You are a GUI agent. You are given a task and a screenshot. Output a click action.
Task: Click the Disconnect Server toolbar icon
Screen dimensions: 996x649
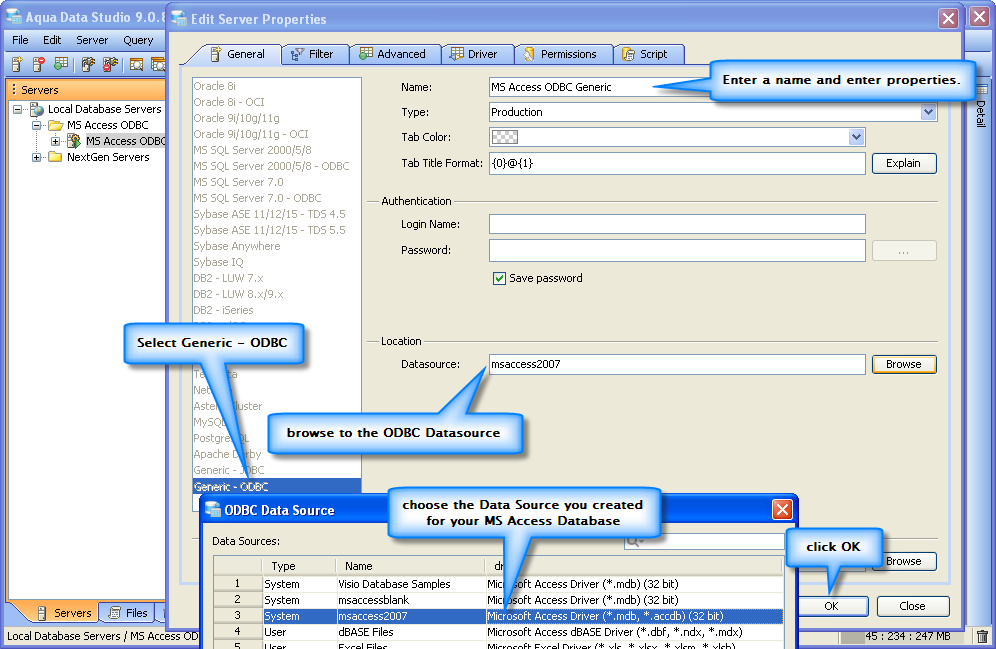coord(111,64)
